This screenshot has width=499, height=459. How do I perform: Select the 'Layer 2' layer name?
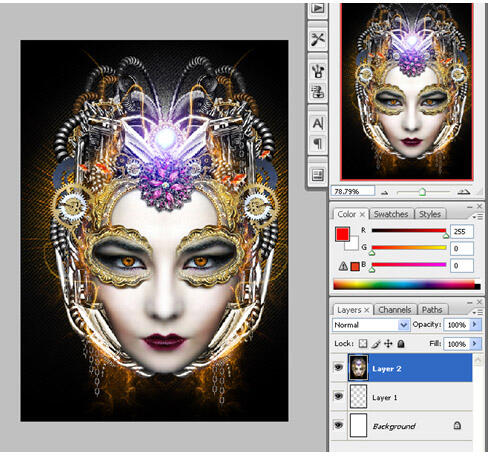coord(386,368)
